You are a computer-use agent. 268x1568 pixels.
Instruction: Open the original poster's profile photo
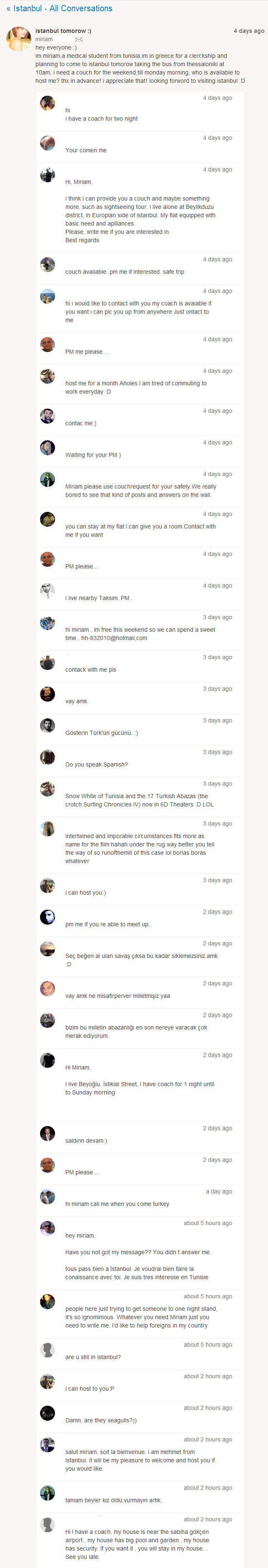[x=18, y=39]
